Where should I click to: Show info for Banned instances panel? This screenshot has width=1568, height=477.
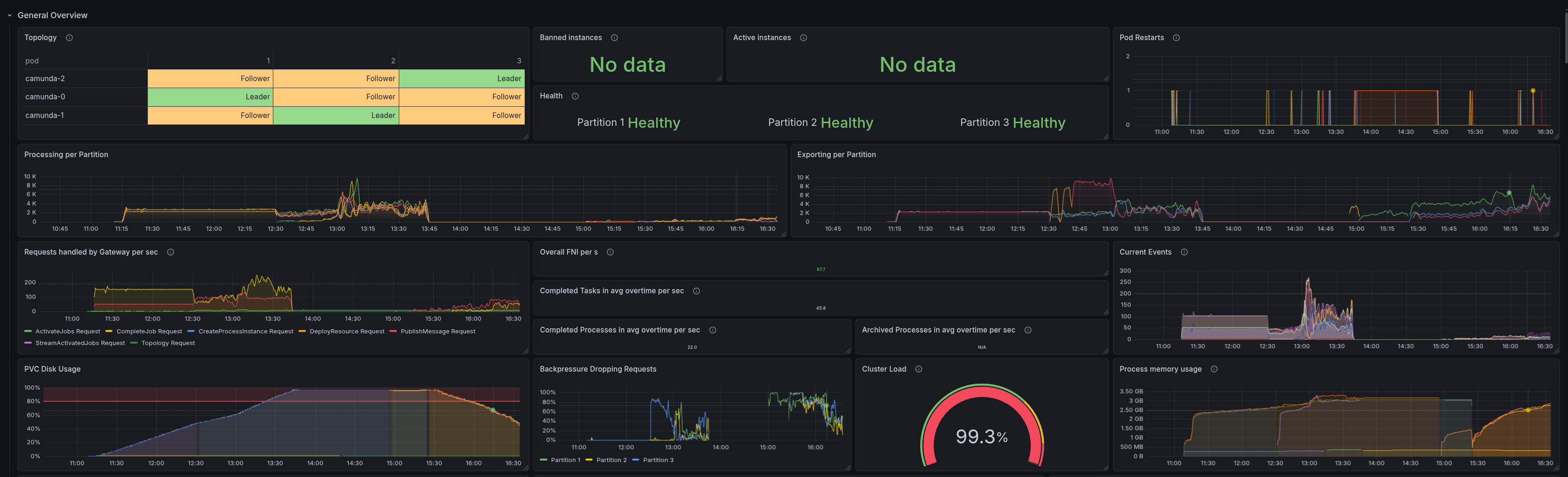(614, 38)
